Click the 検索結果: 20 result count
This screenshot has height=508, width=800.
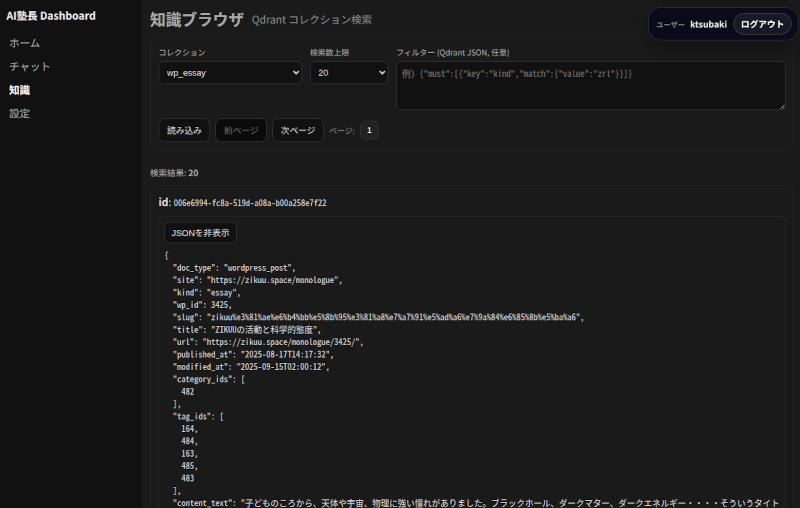coord(174,173)
